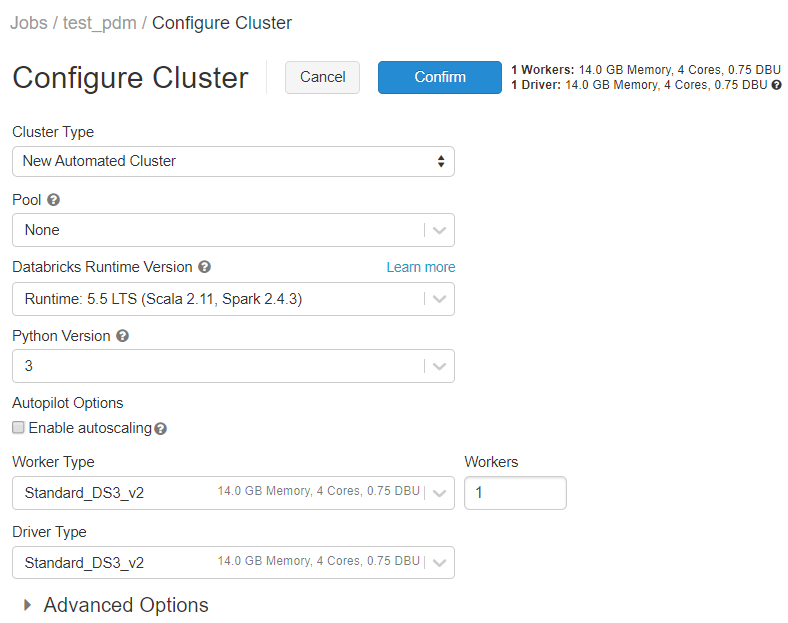The image size is (788, 623).
Task: Click the Pool help question-mark icon
Action: click(53, 200)
